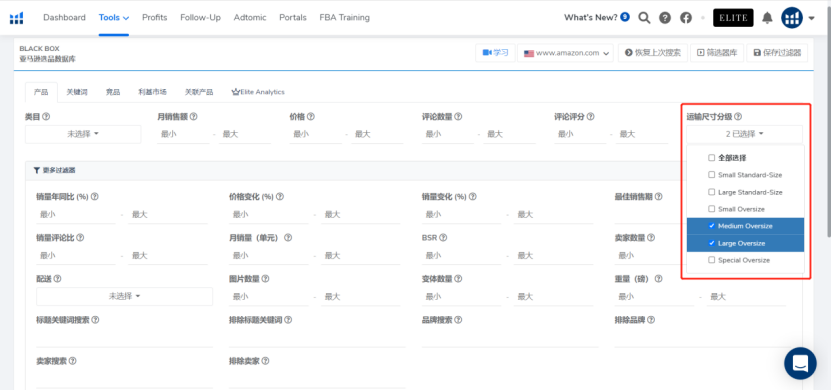Viewport: 831px width, 391px height.
Task: Open the 配送 未选择 dropdown
Action: coord(125,296)
